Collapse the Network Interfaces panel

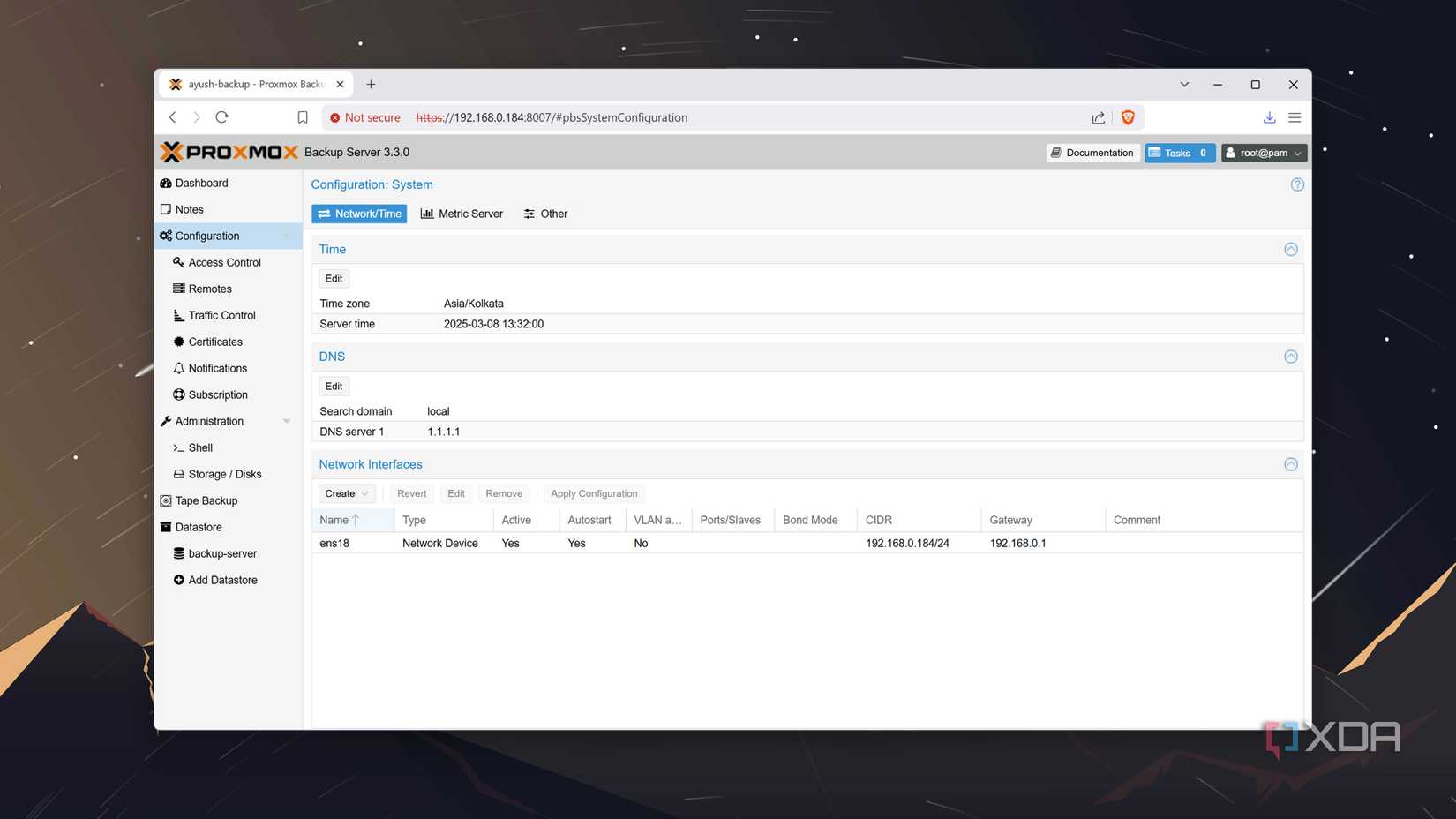(1290, 464)
